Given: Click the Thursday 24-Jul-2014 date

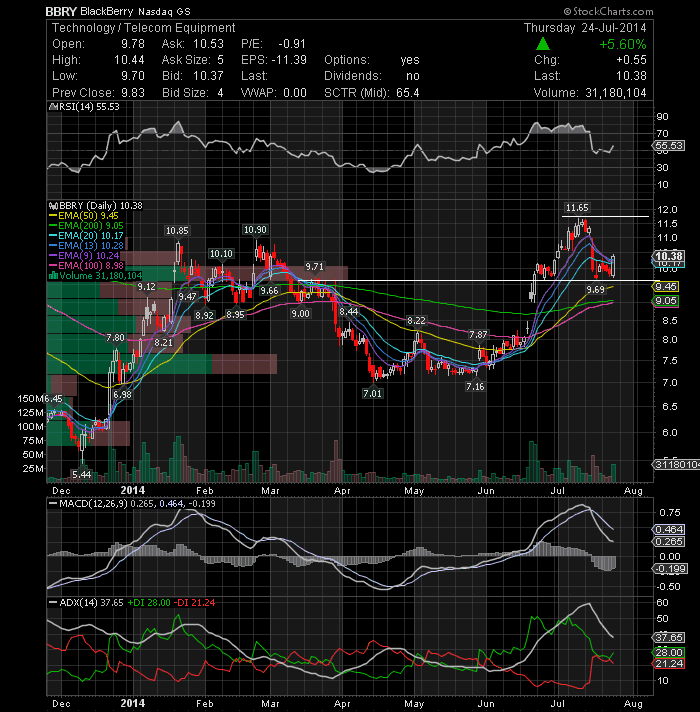Looking at the screenshot, I should click(x=585, y=28).
